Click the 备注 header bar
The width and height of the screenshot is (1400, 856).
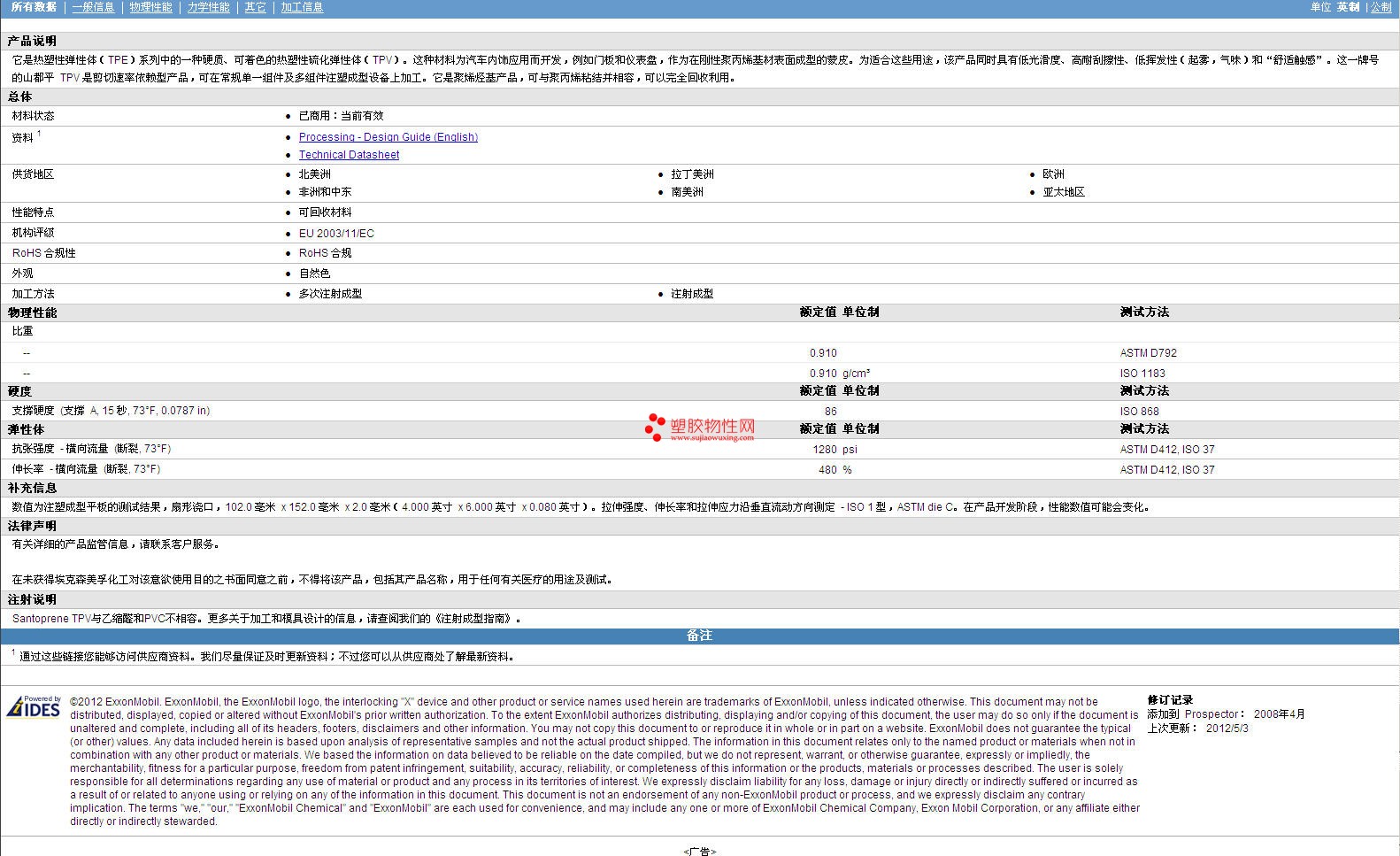click(699, 636)
